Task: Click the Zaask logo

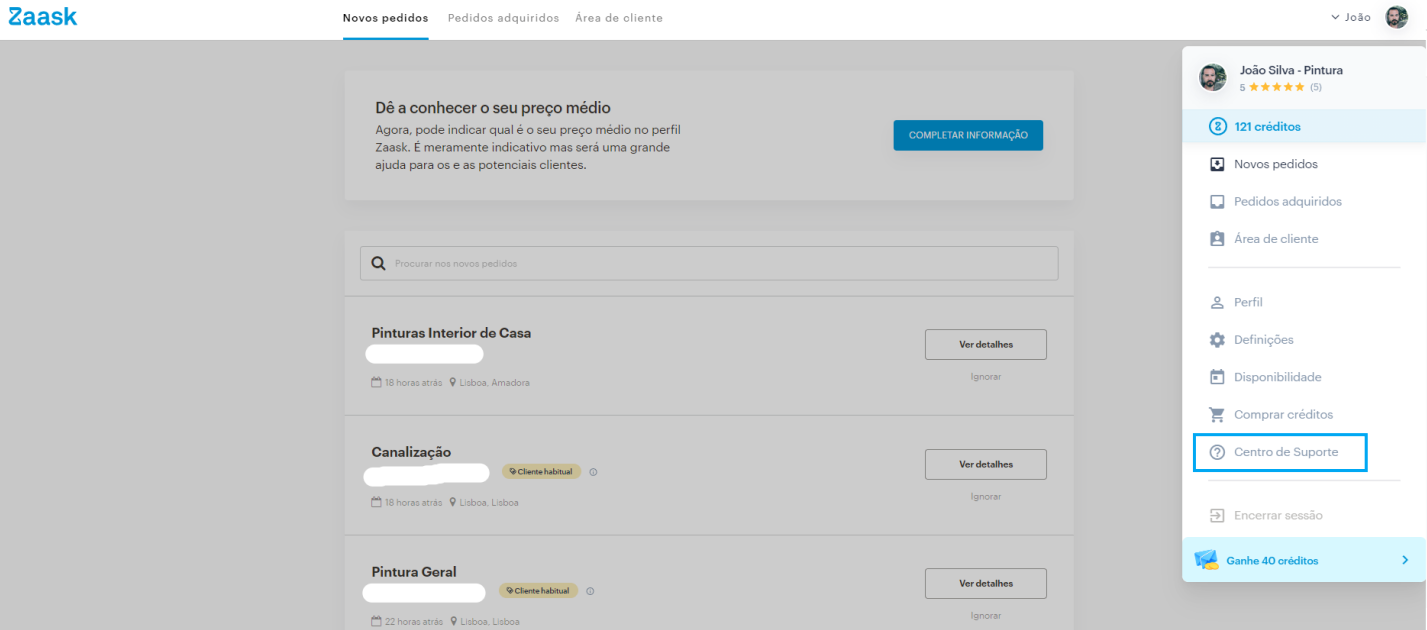Action: (42, 16)
